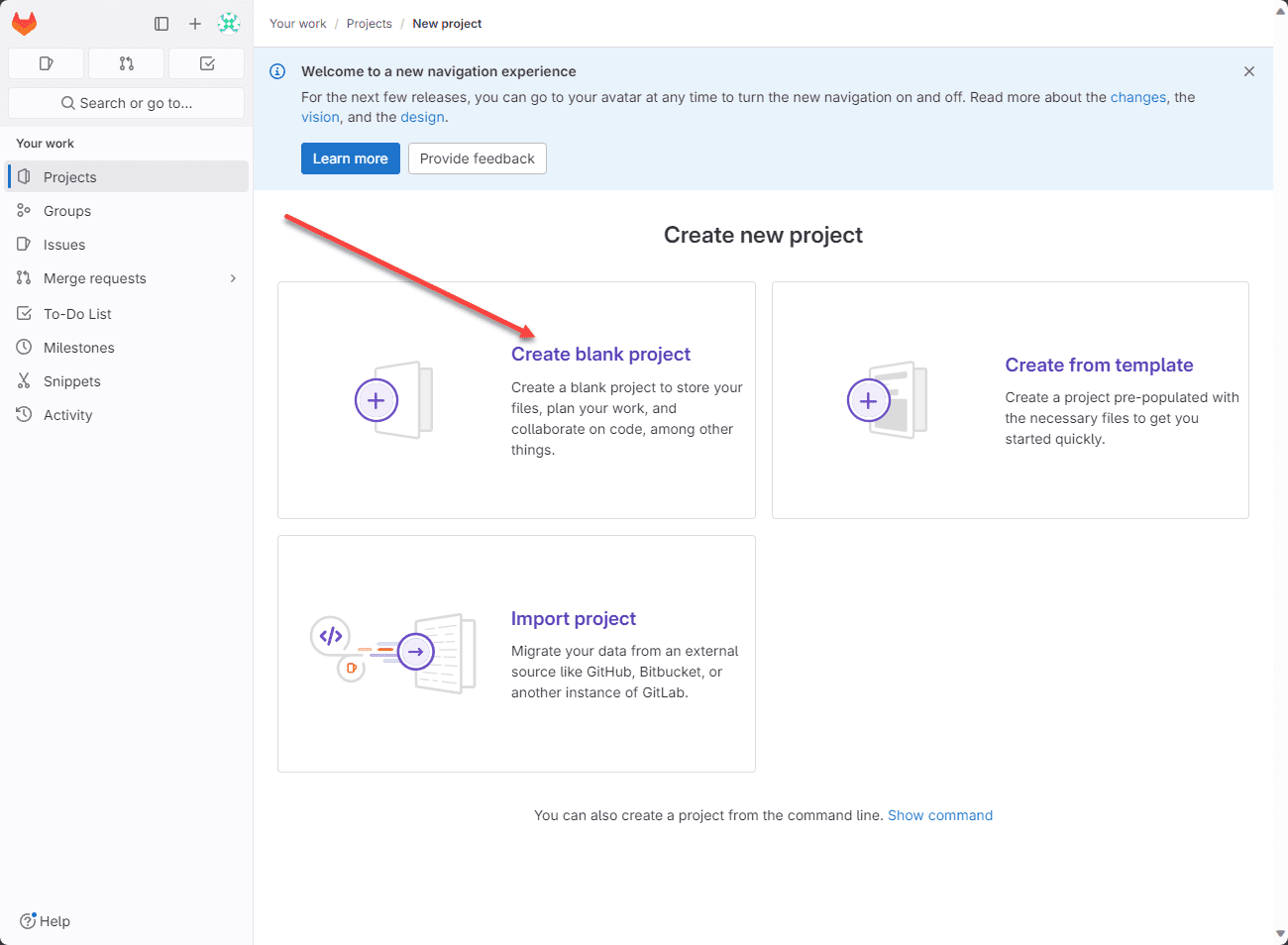Click the Show command link
The width and height of the screenshot is (1288, 945).
pyautogui.click(x=940, y=815)
